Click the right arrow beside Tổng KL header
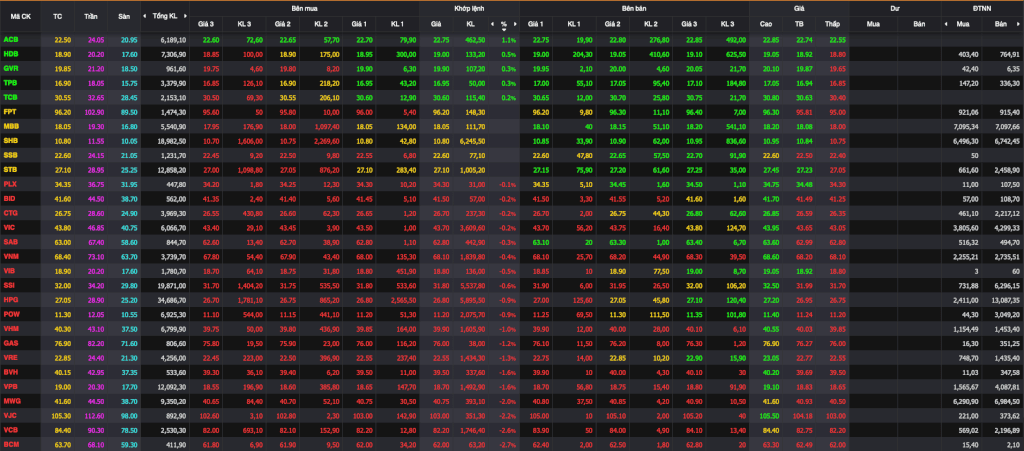Image resolution: width=1024 pixels, height=451 pixels. point(185,16)
